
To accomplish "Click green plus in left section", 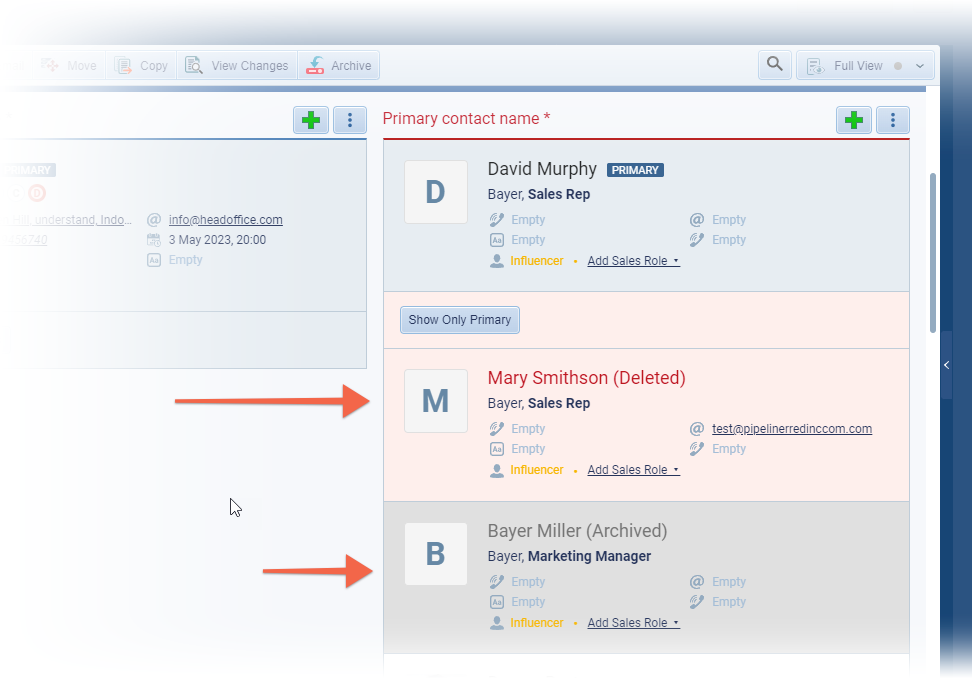I will click(x=311, y=120).
